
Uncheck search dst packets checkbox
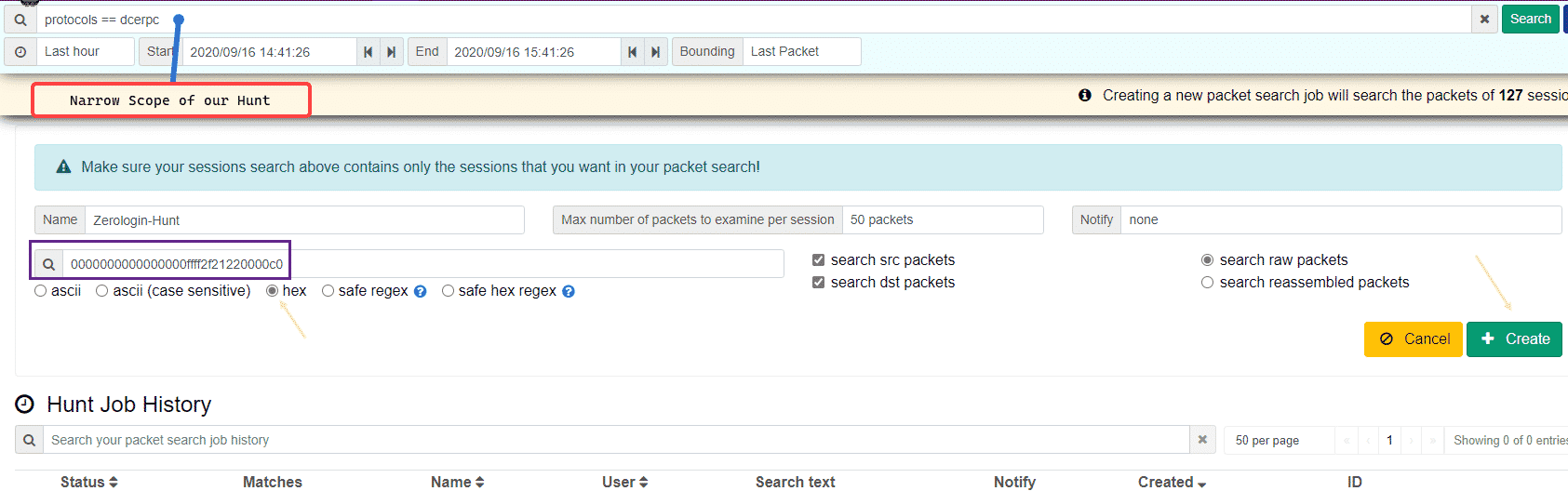pos(819,283)
